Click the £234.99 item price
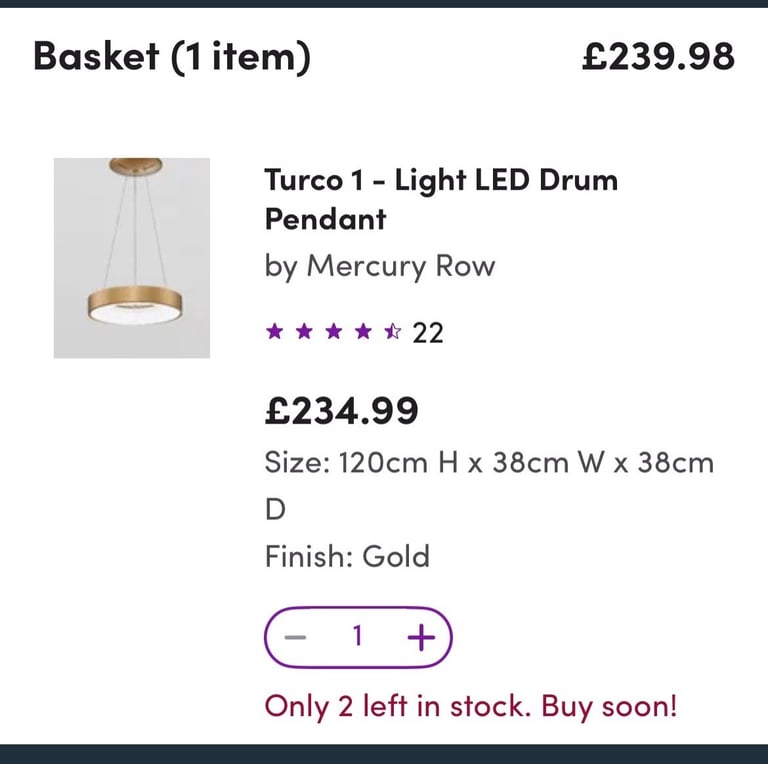This screenshot has height=764, width=768. tap(341, 411)
